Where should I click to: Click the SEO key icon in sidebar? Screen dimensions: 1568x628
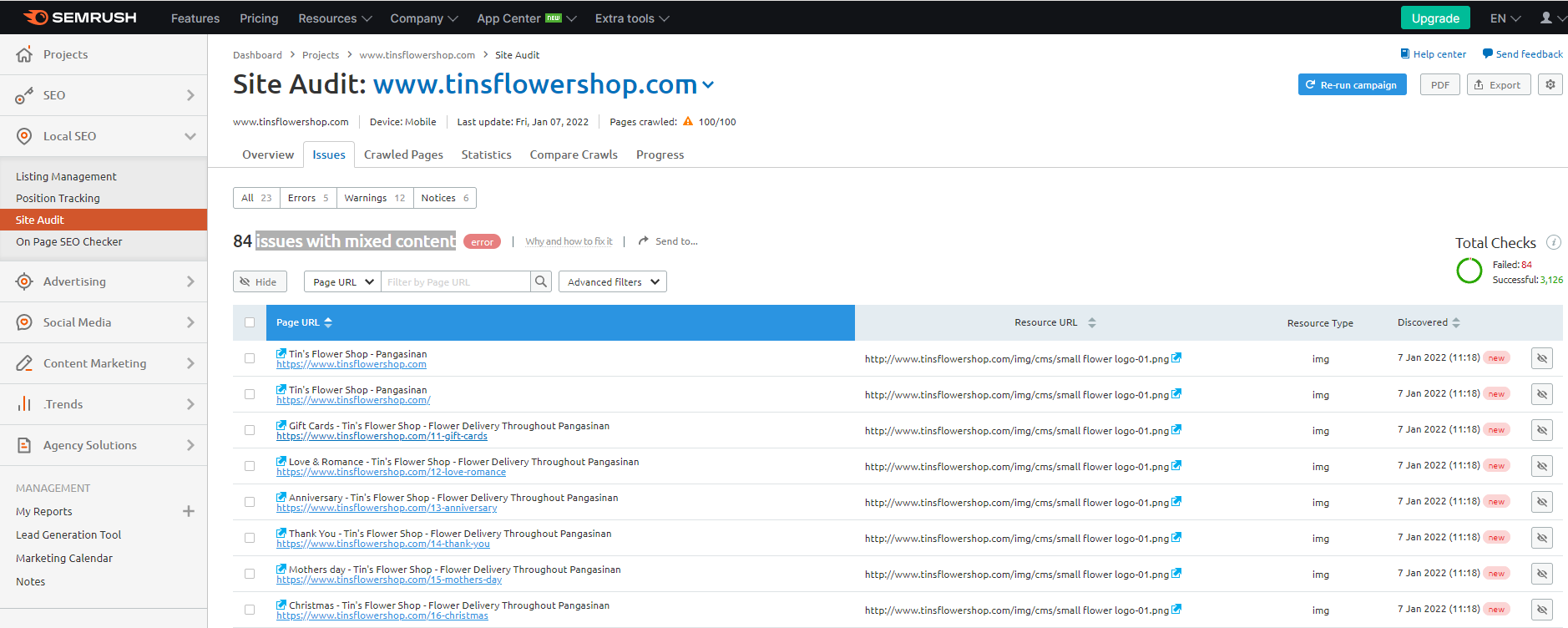click(x=24, y=95)
